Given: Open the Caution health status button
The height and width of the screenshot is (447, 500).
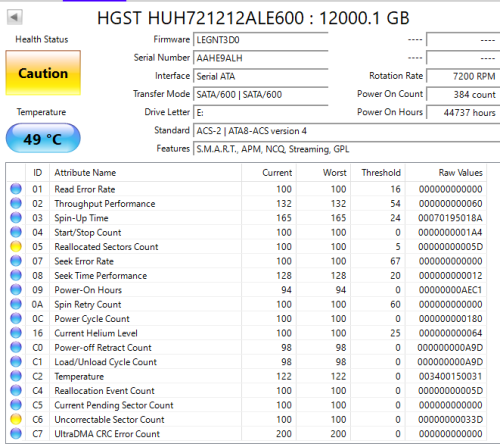Looking at the screenshot, I should (x=43, y=73).
